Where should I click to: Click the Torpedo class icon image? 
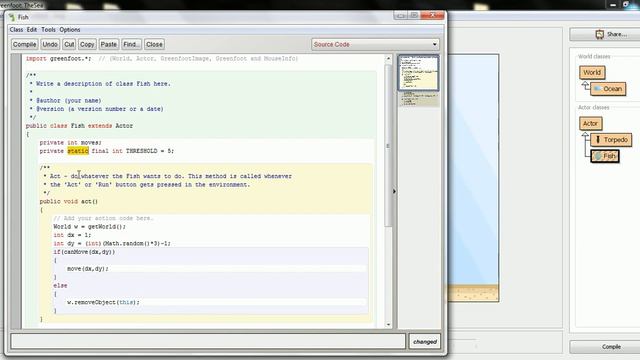click(598, 140)
